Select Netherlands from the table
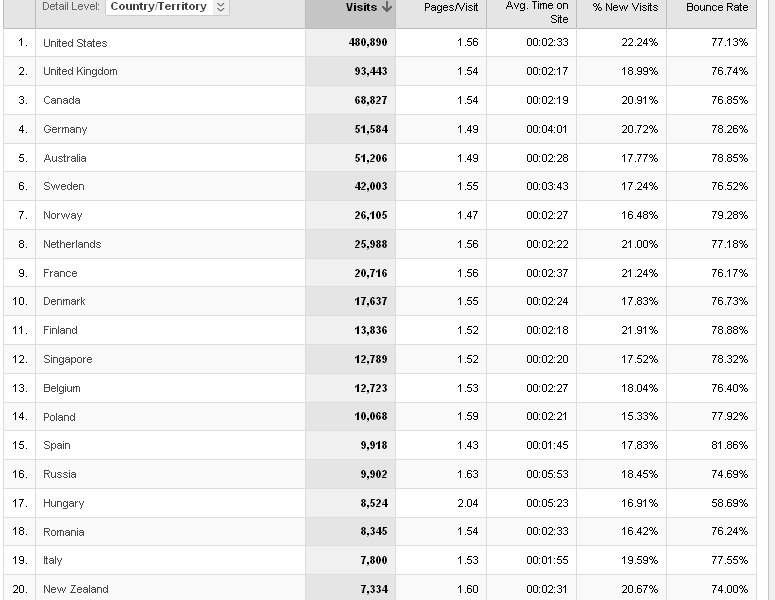Image resolution: width=775 pixels, height=600 pixels. click(72, 244)
